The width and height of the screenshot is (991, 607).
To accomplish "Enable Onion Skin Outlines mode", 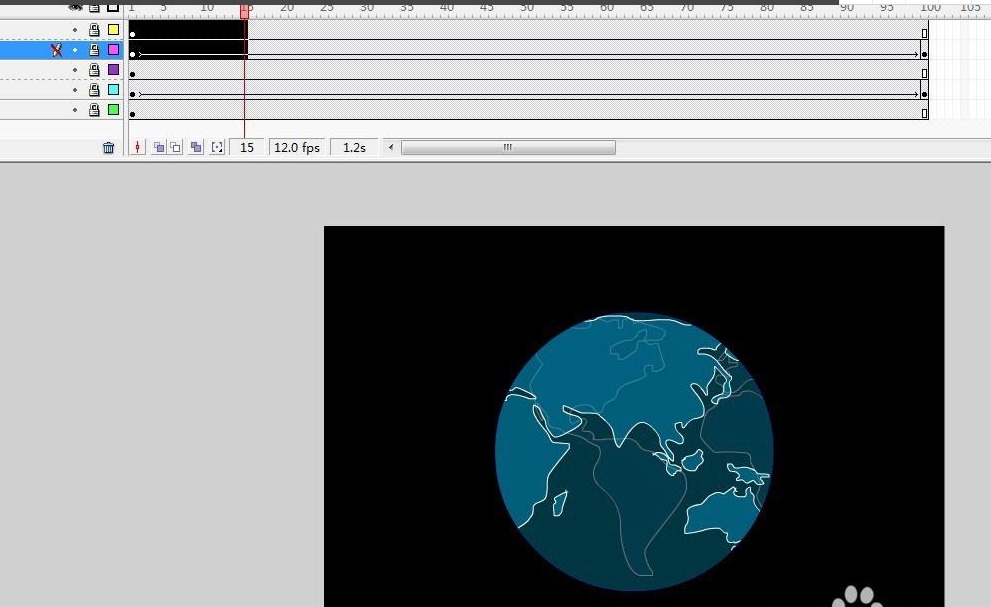I will (175, 148).
